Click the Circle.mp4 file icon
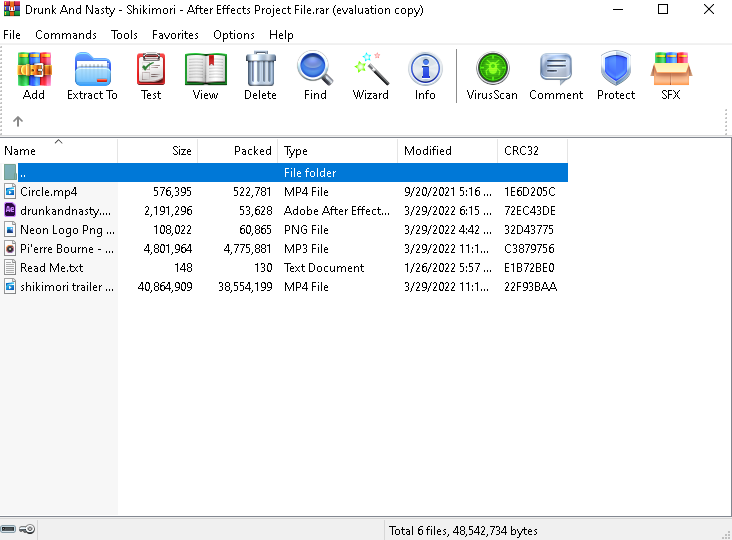 click(10, 191)
